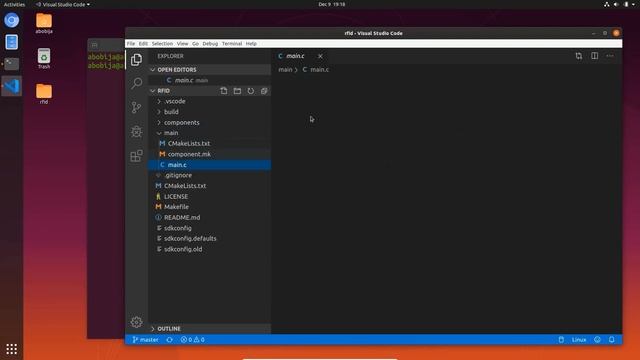Open the Explorer view in activity bar
This screenshot has width=640, height=360.
pos(136,60)
